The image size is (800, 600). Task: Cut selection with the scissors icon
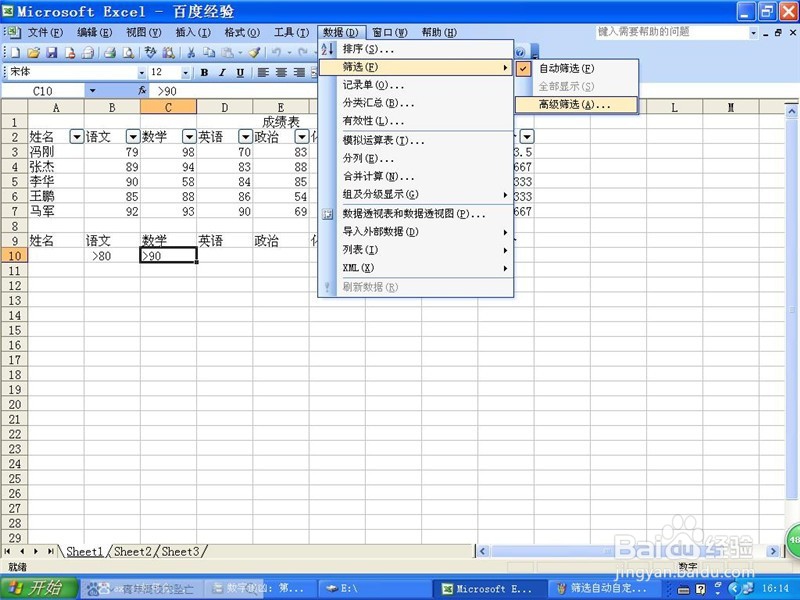191,52
